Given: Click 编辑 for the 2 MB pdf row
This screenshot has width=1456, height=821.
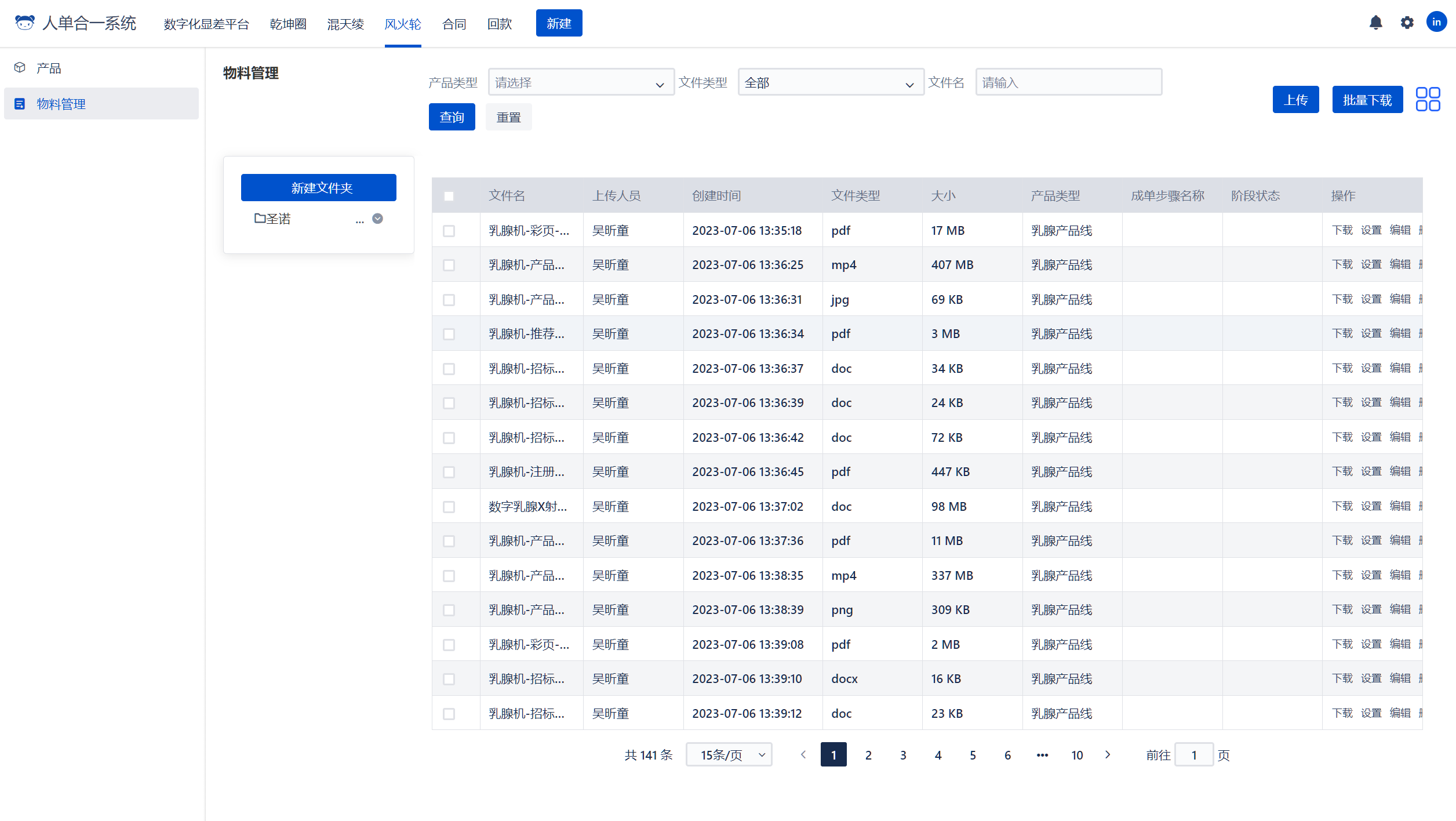Looking at the screenshot, I should tap(1400, 644).
